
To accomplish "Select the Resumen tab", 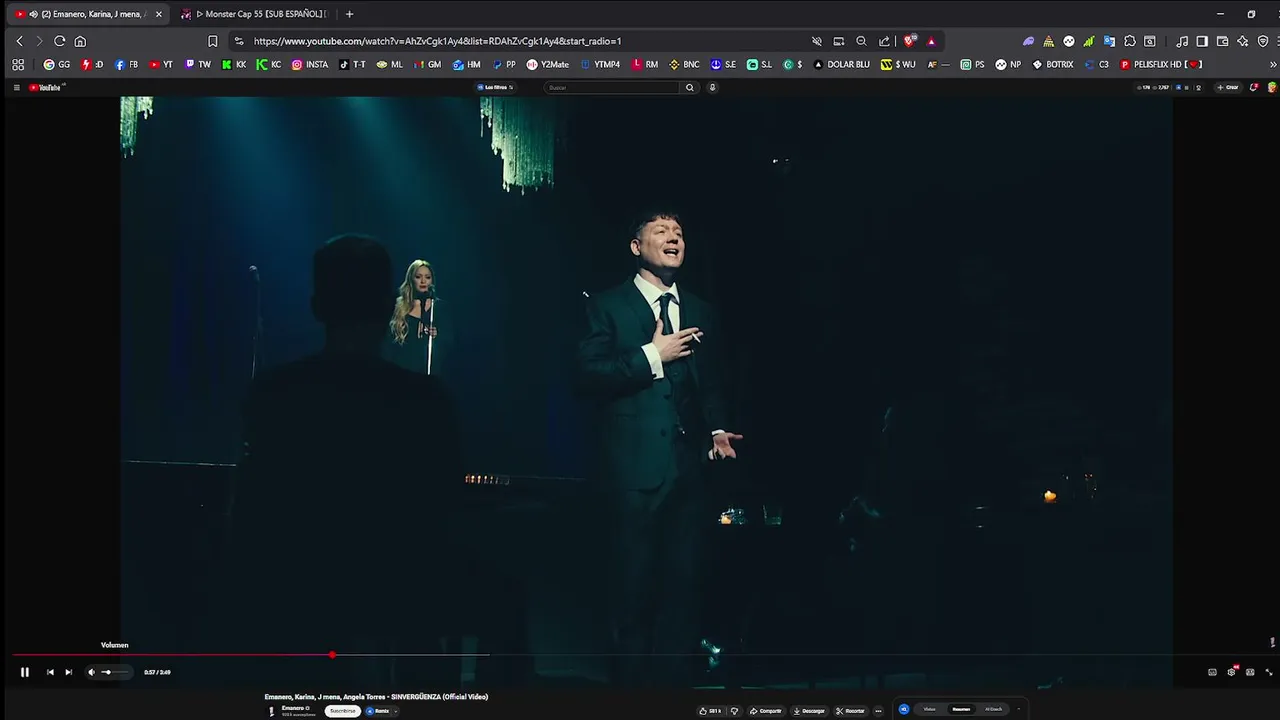I will 961,709.
